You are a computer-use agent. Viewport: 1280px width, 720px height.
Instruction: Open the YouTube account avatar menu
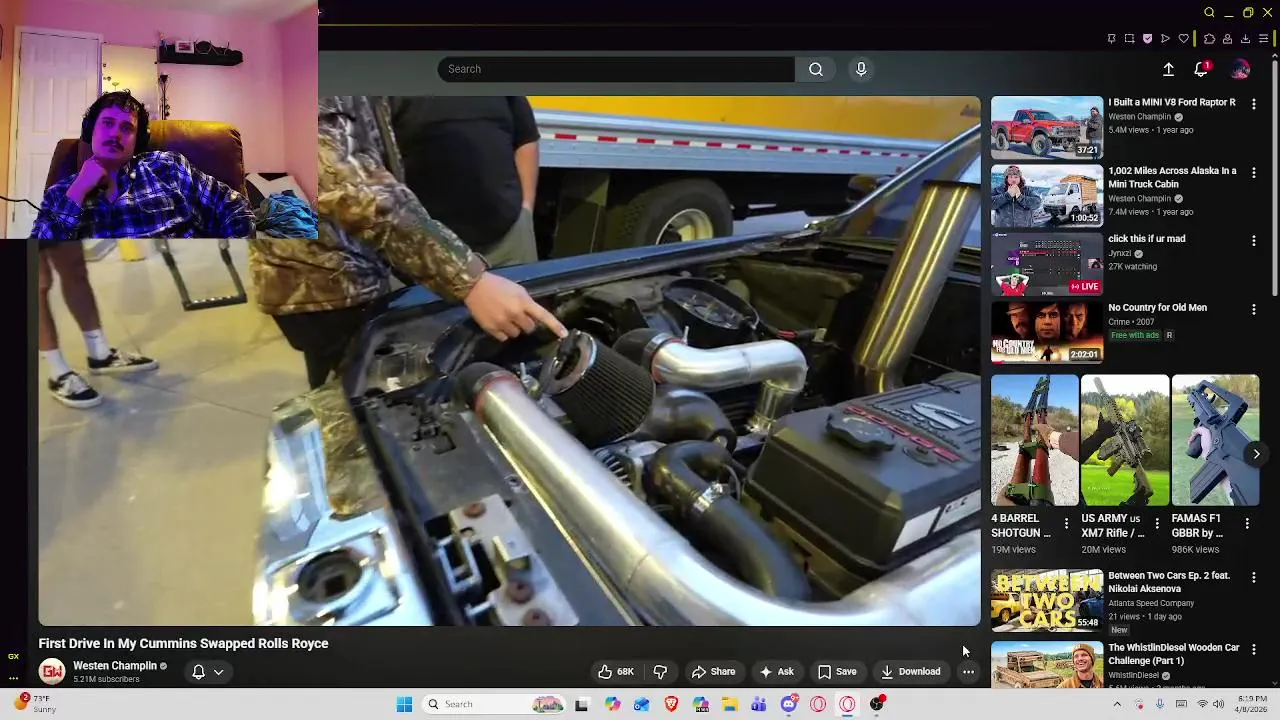[x=1240, y=69]
